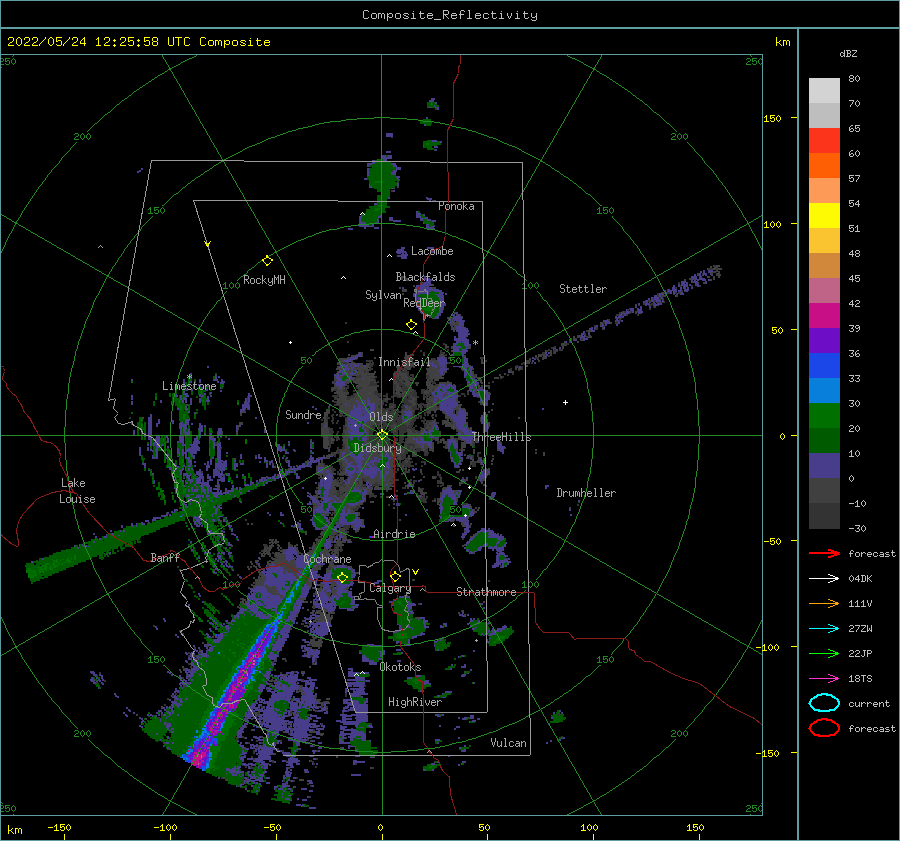Screen dimensions: 900x841
Task: Click the Innisfail label
Action: click(x=404, y=362)
